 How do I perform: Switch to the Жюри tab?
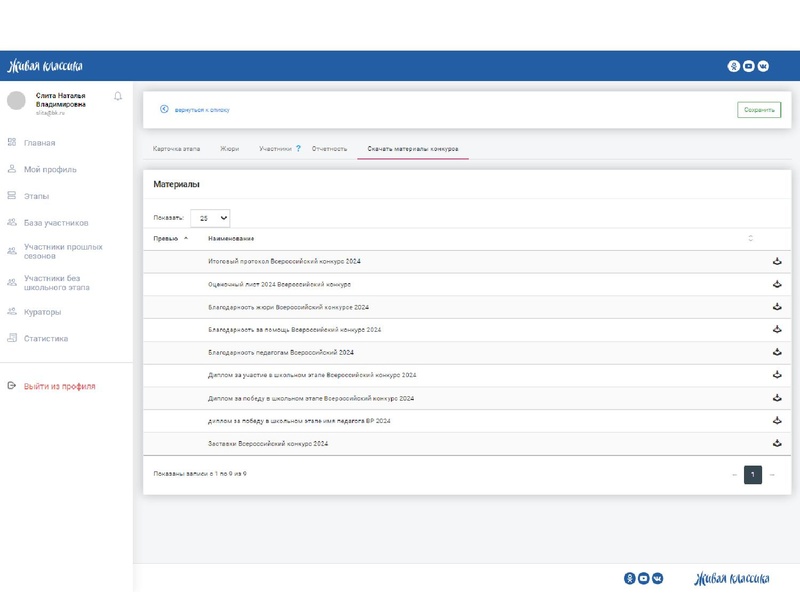[x=229, y=149]
